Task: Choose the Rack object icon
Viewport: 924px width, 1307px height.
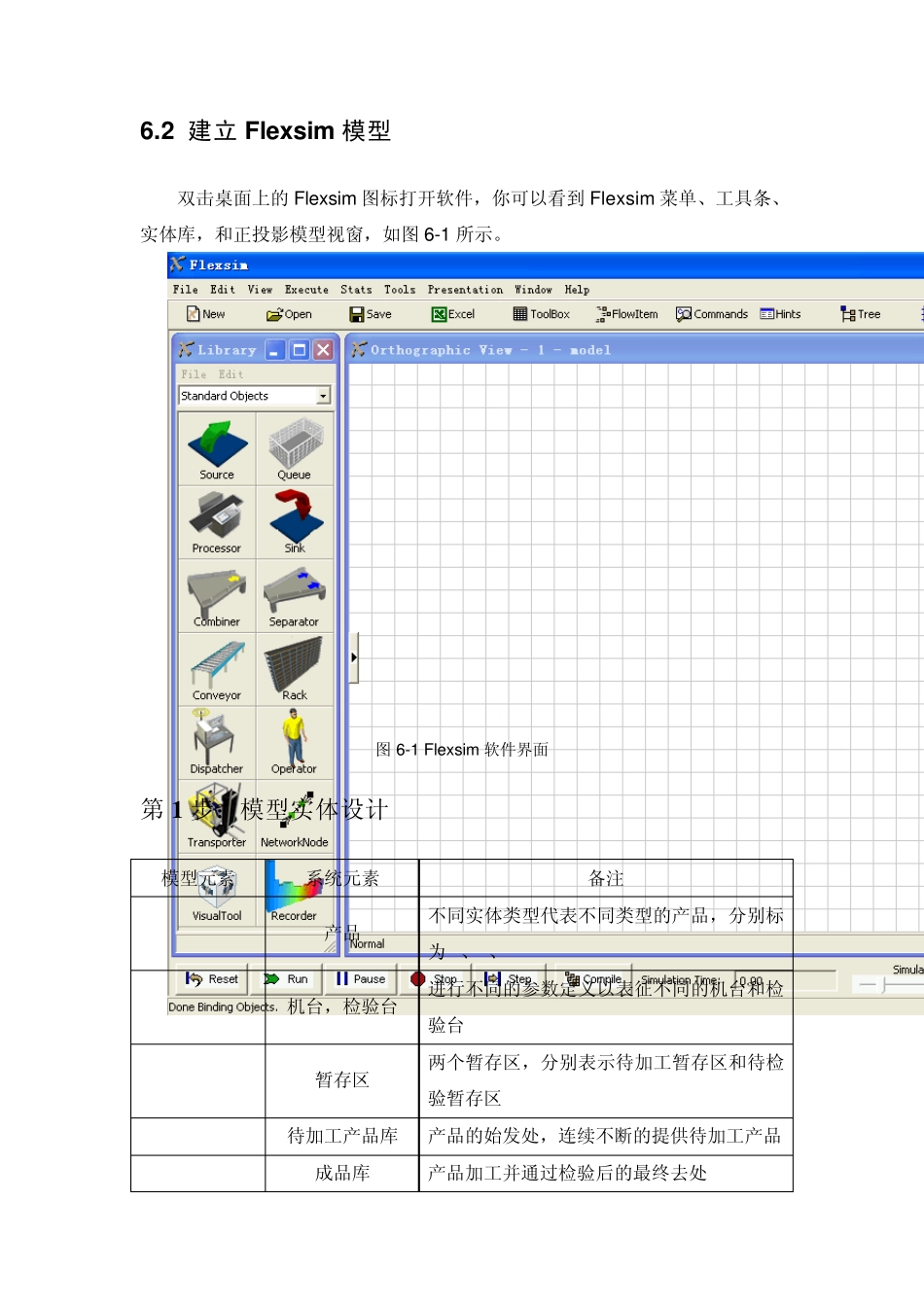Action: (x=295, y=669)
